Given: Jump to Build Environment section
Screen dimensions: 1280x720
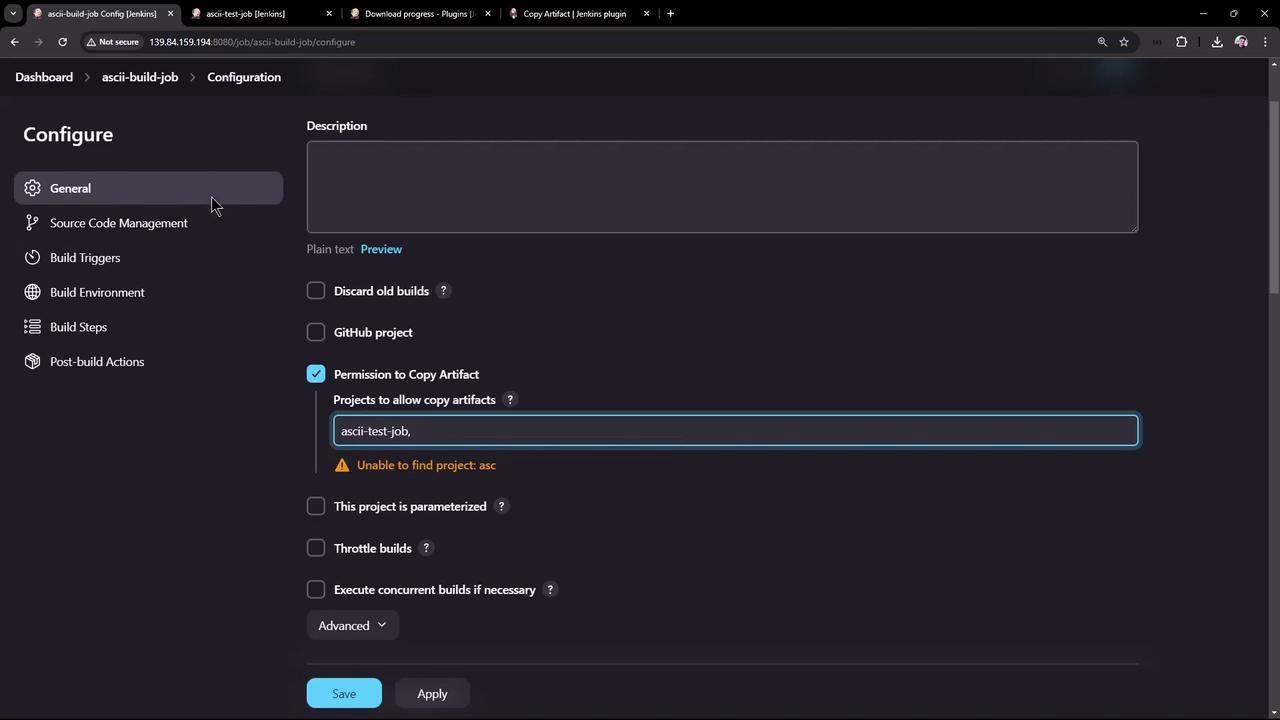Looking at the screenshot, I should [x=149, y=292].
